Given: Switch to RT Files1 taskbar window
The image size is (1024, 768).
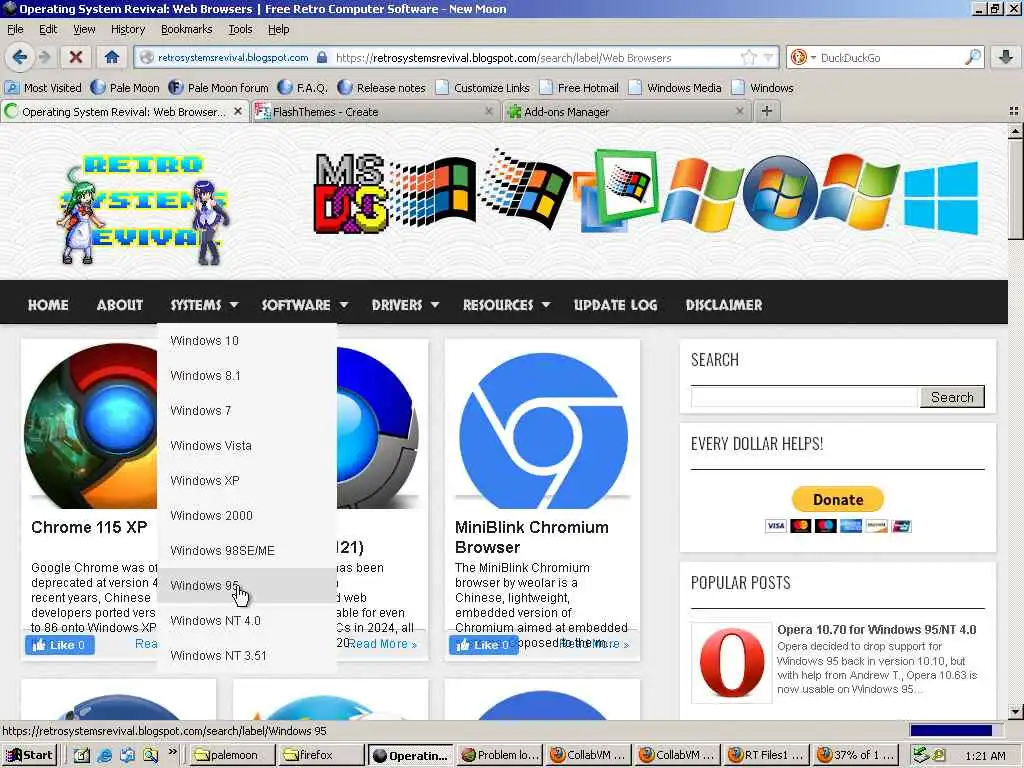Looking at the screenshot, I should pos(767,755).
